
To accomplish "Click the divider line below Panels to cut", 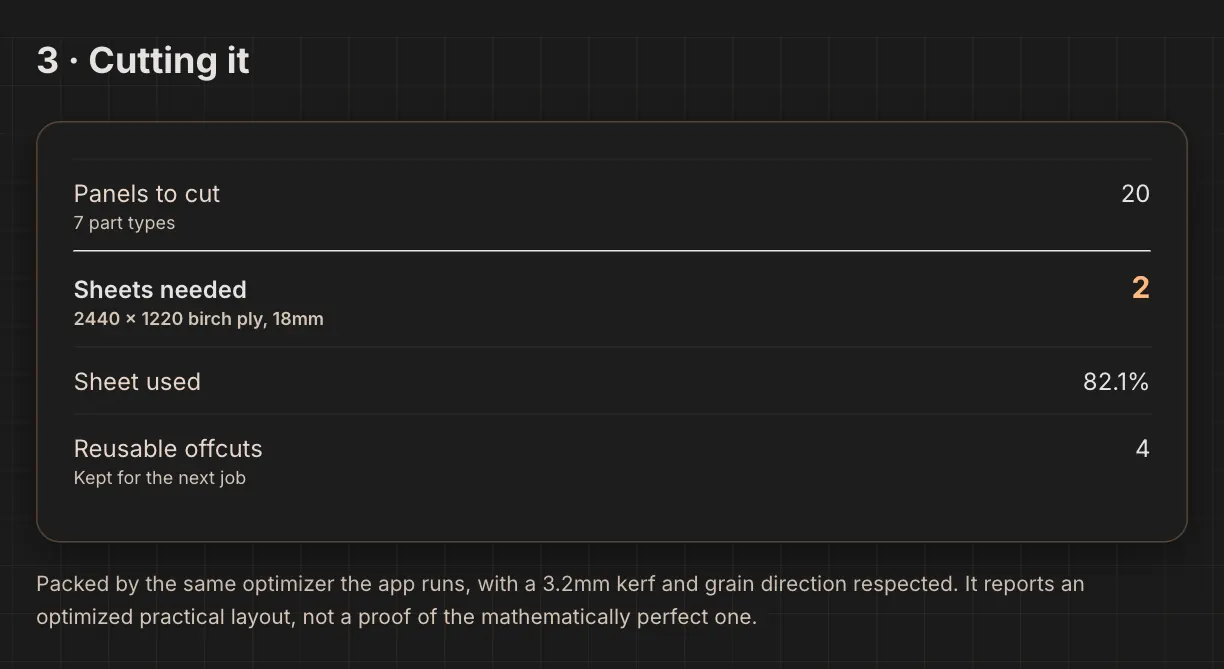I will (x=612, y=251).
